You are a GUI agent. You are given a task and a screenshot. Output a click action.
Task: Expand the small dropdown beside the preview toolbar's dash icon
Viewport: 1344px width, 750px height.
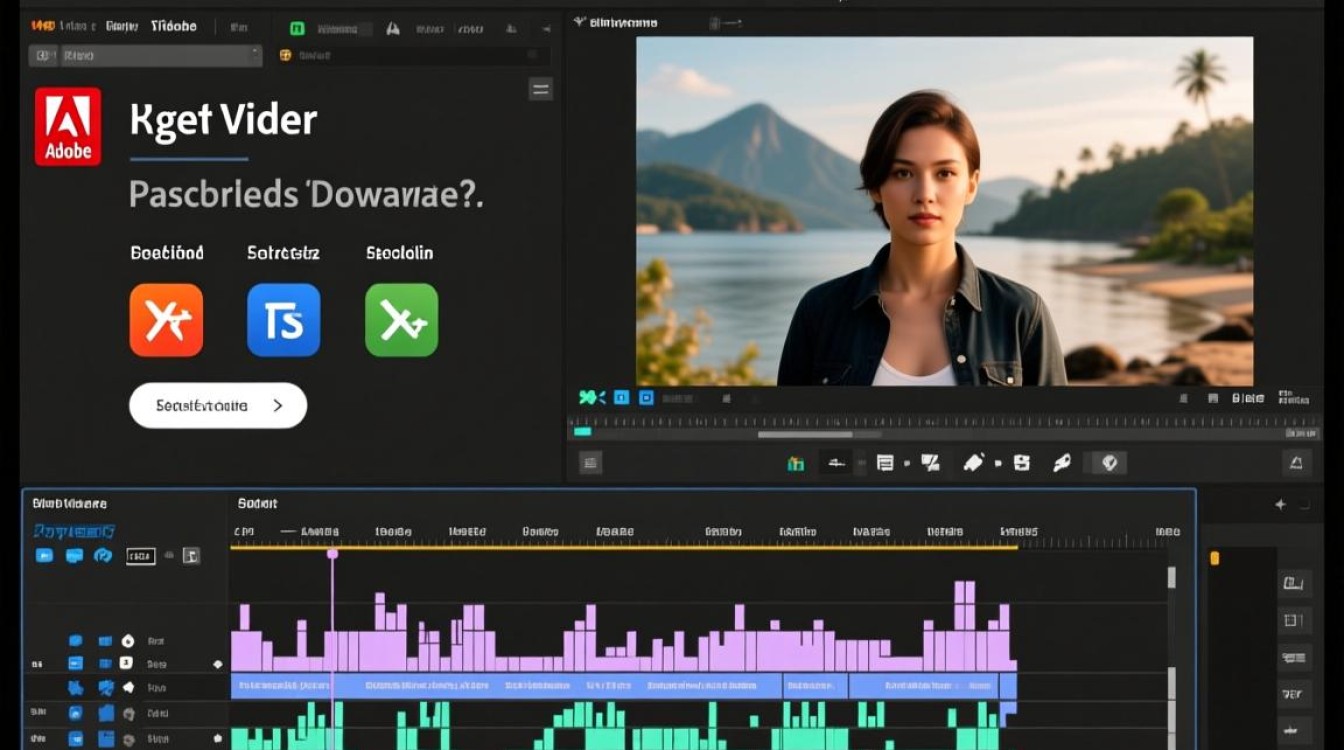coord(862,463)
